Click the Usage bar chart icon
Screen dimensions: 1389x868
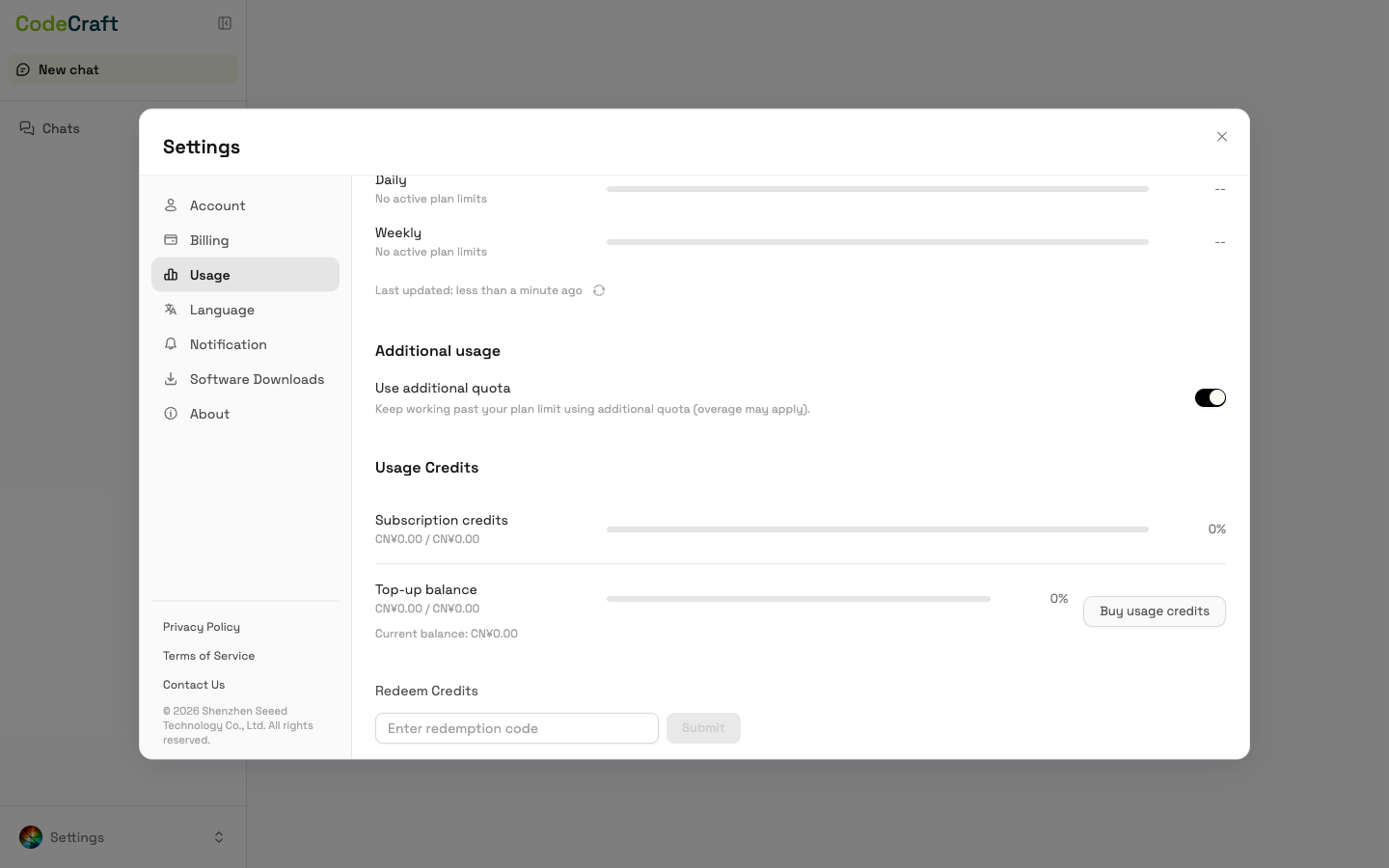(x=171, y=275)
